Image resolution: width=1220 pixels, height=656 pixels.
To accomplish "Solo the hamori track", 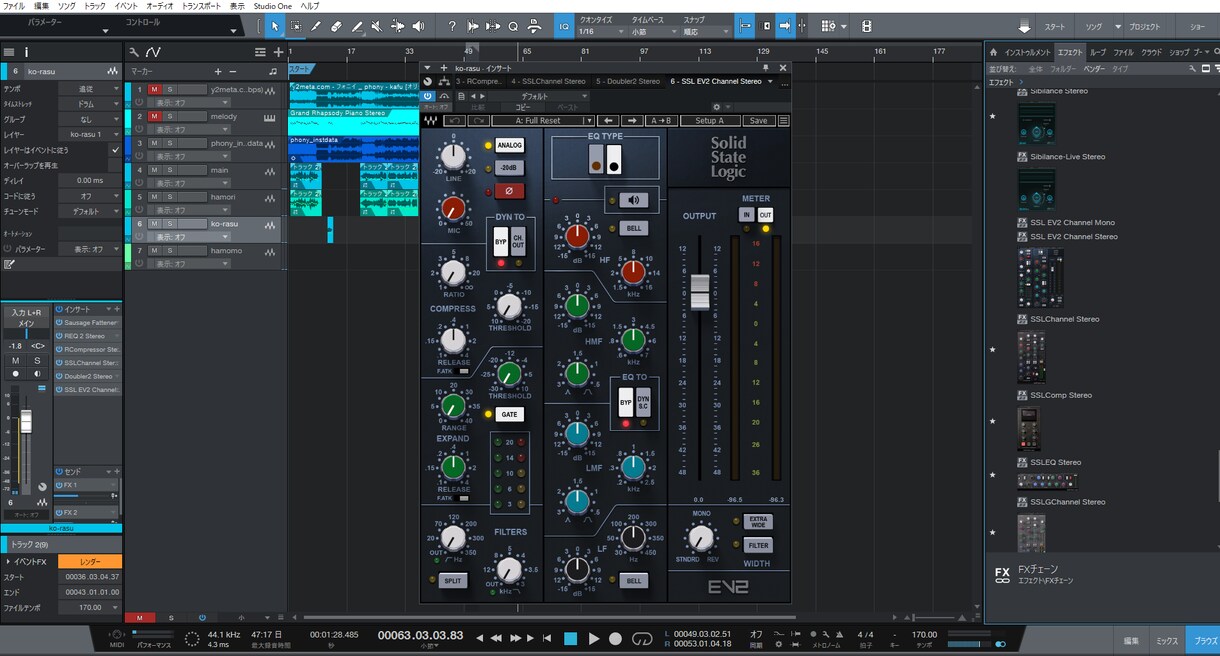I will 170,197.
